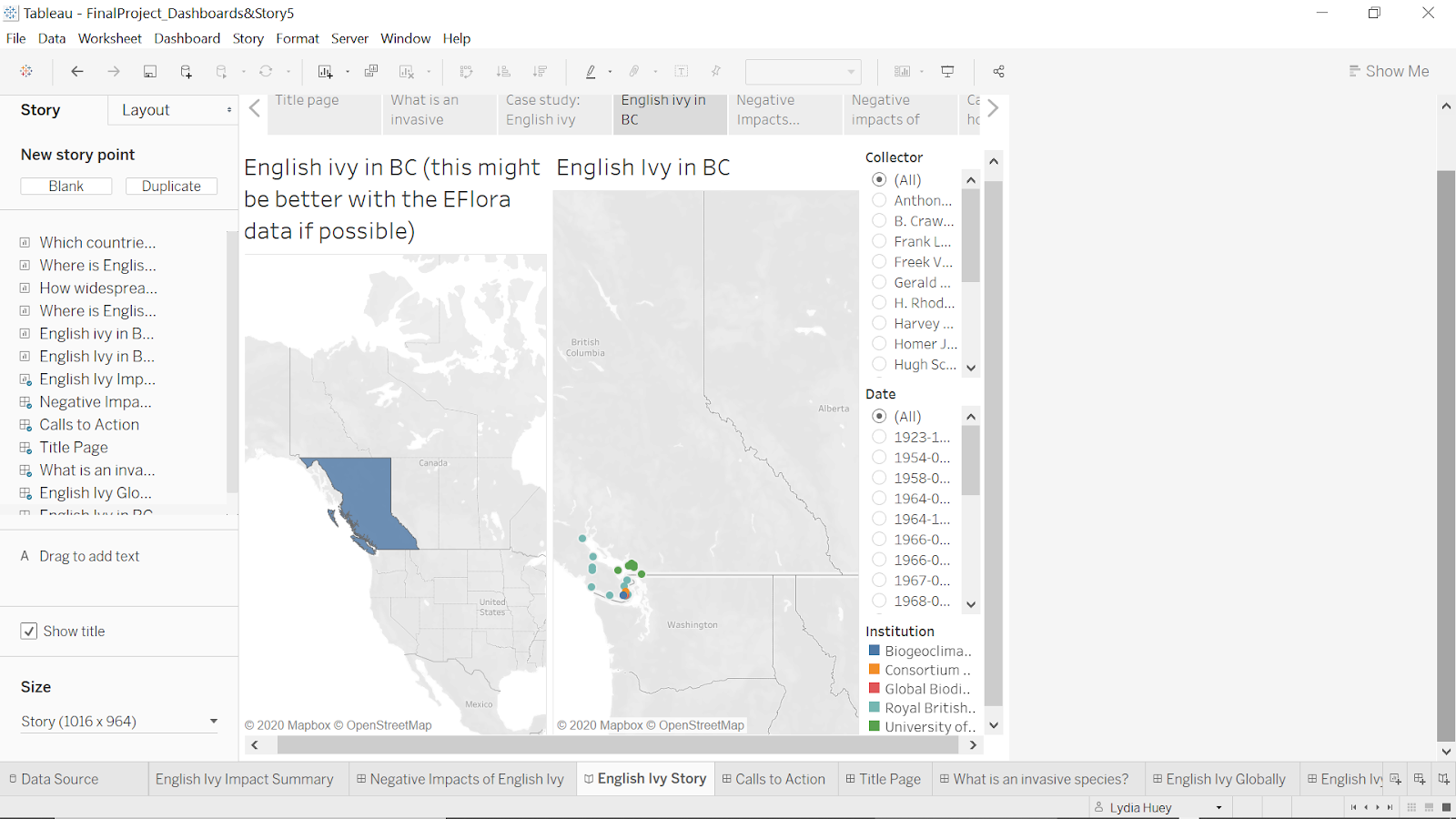The image size is (1456, 819).
Task: Go to next story point arrow
Action: point(993,108)
